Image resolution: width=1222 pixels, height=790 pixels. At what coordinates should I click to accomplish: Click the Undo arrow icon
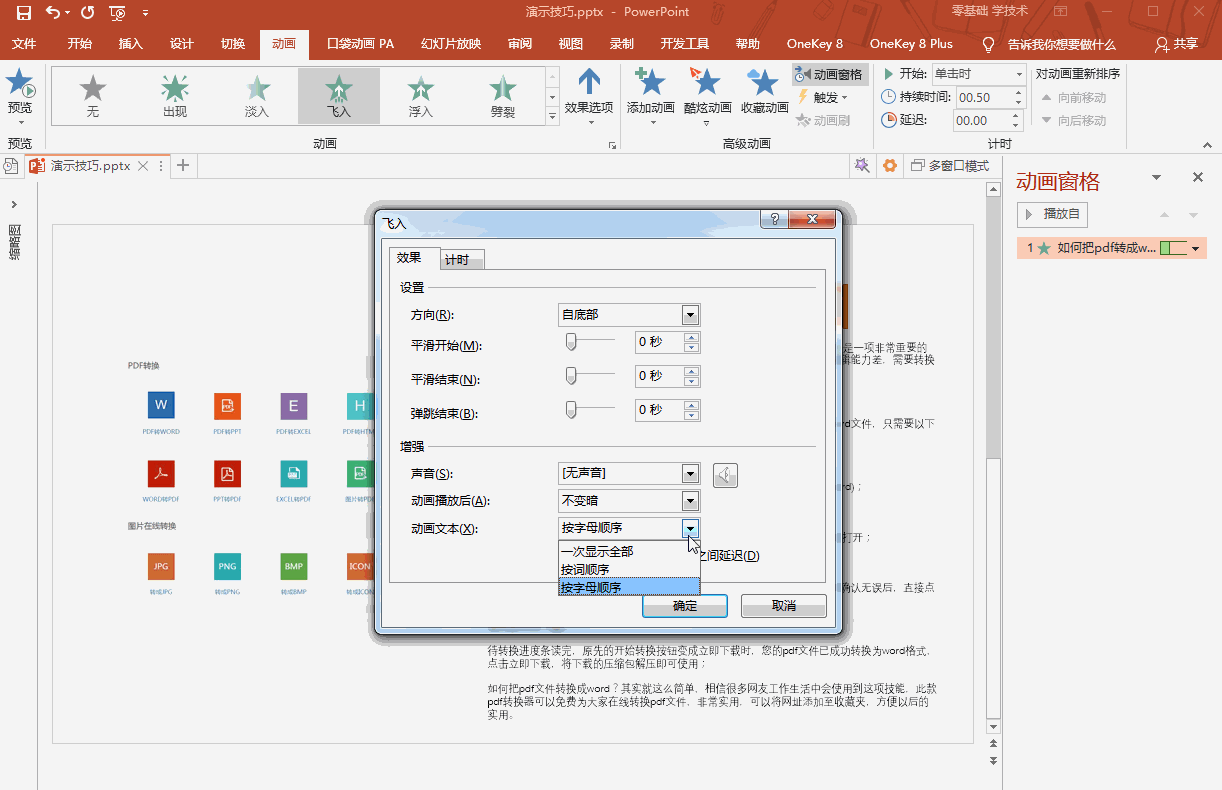53,13
